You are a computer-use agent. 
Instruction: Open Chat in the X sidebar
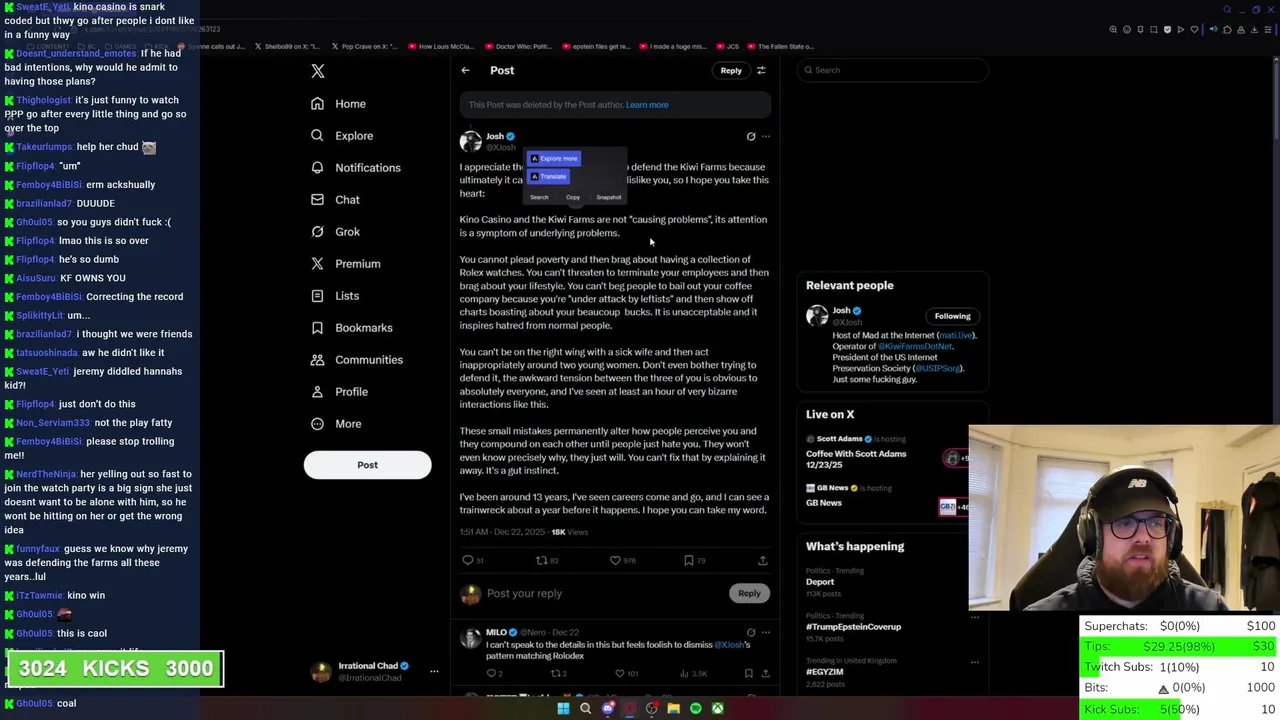point(335,200)
